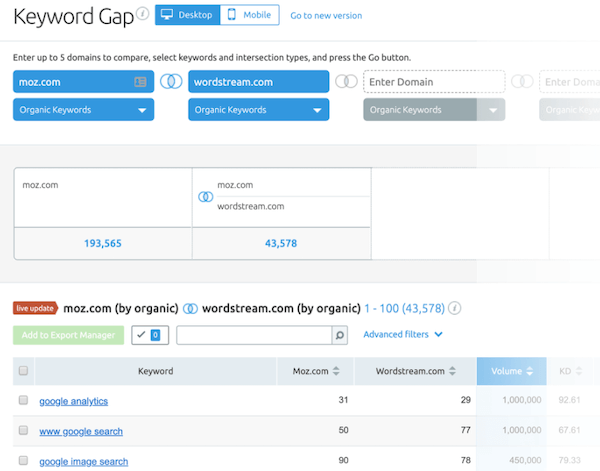Click the intersection icon before Enter Domain field
Viewport: 600px width, 471px height.
(x=346, y=82)
